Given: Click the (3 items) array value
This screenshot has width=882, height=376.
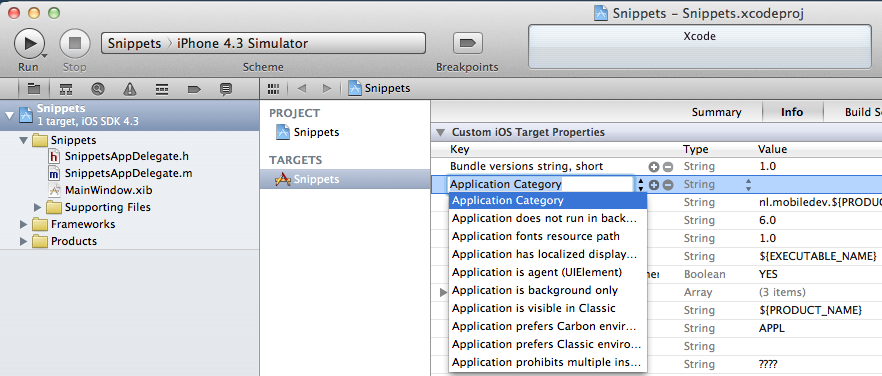Looking at the screenshot, I should click(782, 293).
